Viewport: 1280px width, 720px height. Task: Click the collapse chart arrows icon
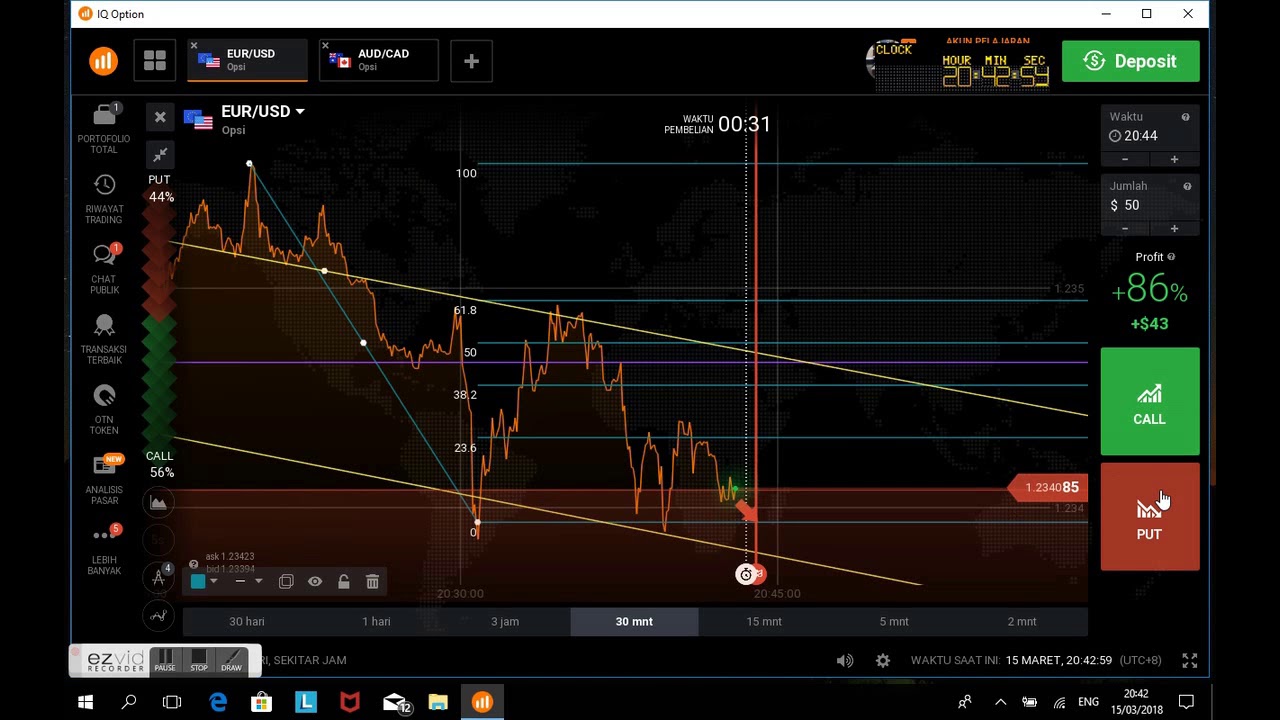(160, 154)
